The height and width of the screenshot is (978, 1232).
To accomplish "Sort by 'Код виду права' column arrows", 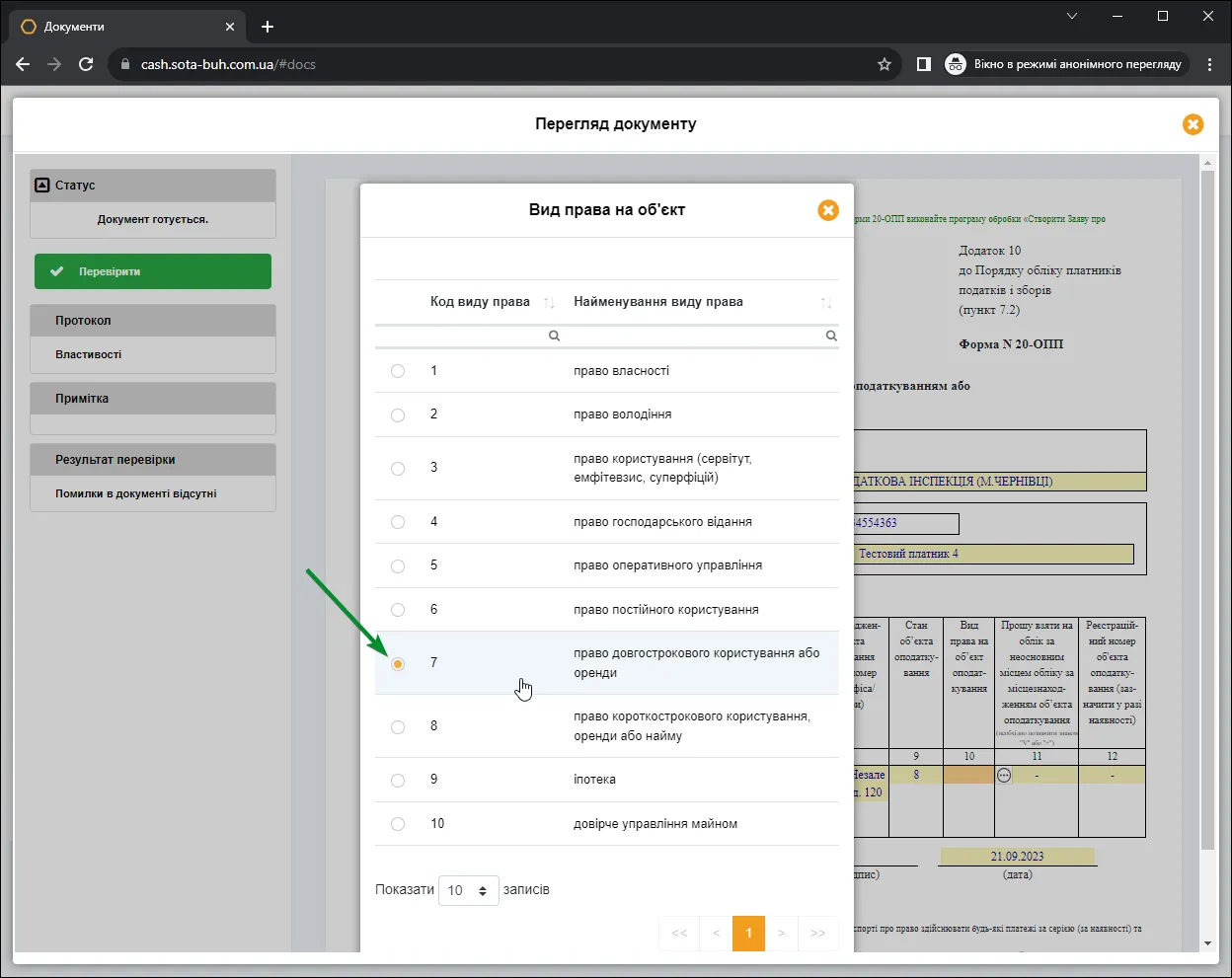I will click(x=550, y=302).
